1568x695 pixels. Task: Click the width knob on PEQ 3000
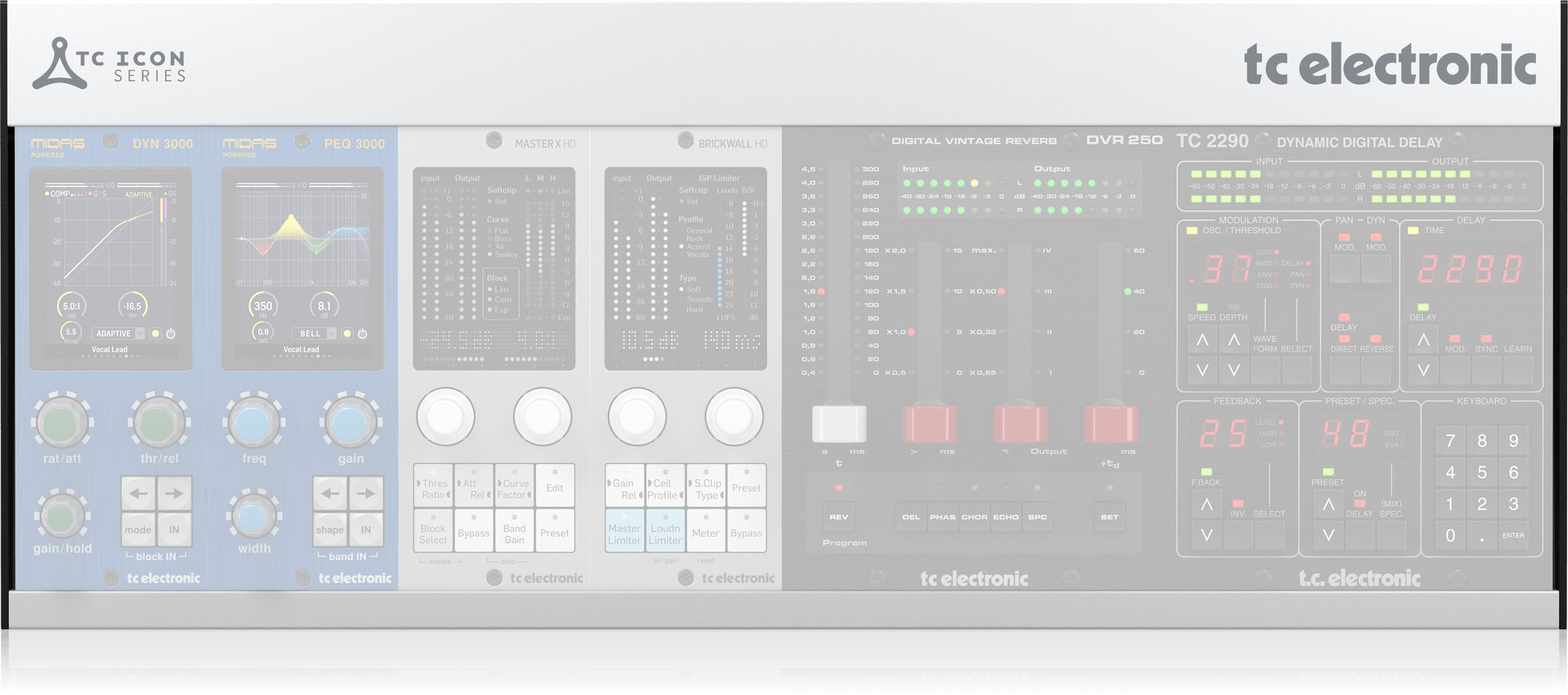(x=252, y=516)
